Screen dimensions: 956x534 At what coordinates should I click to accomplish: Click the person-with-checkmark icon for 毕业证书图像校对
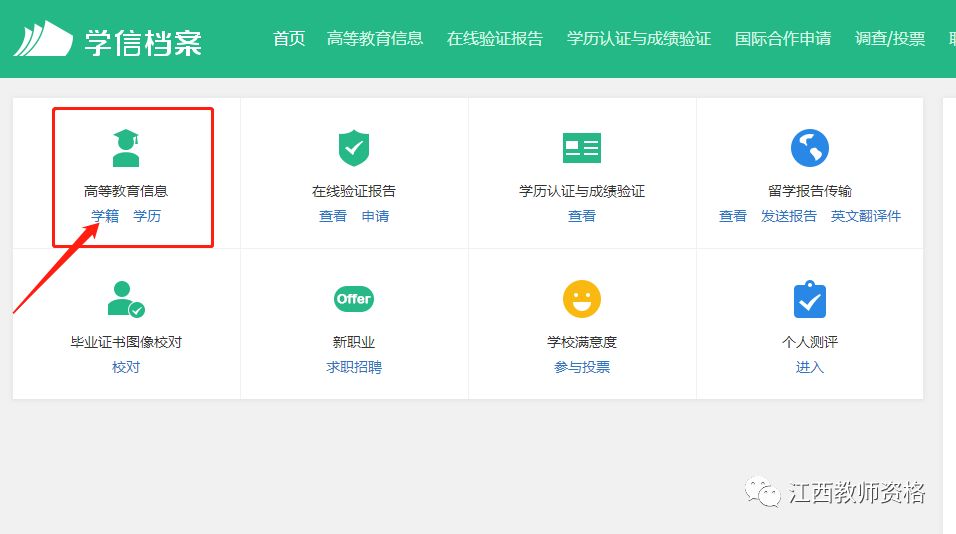point(126,299)
